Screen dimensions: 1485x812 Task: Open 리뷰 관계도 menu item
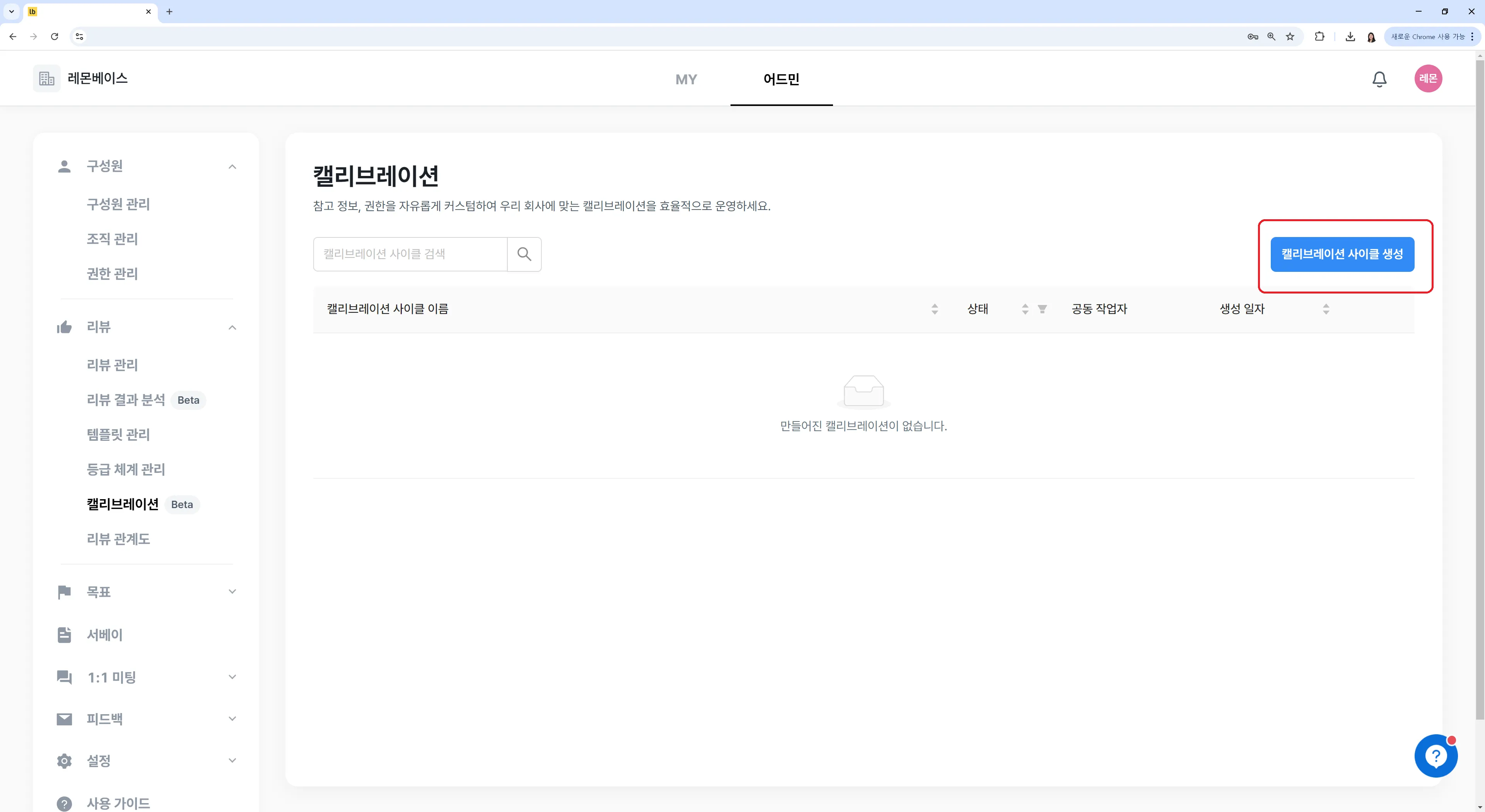click(118, 539)
